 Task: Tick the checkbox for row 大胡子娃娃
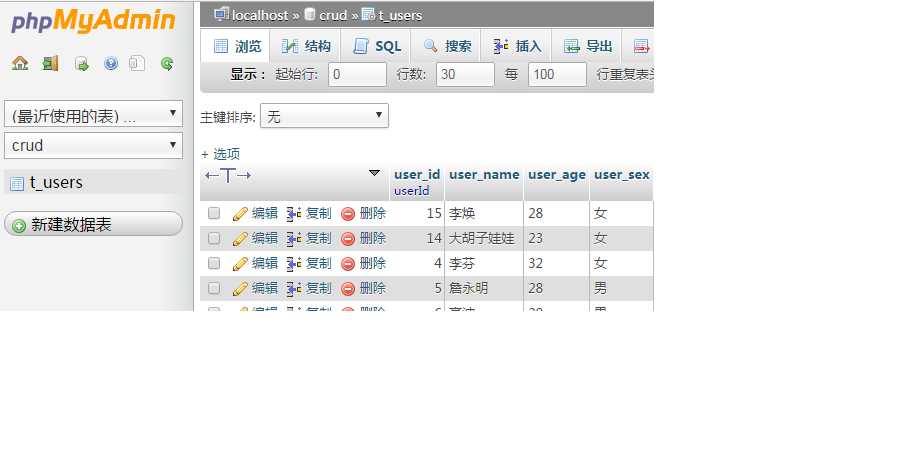[x=214, y=238]
